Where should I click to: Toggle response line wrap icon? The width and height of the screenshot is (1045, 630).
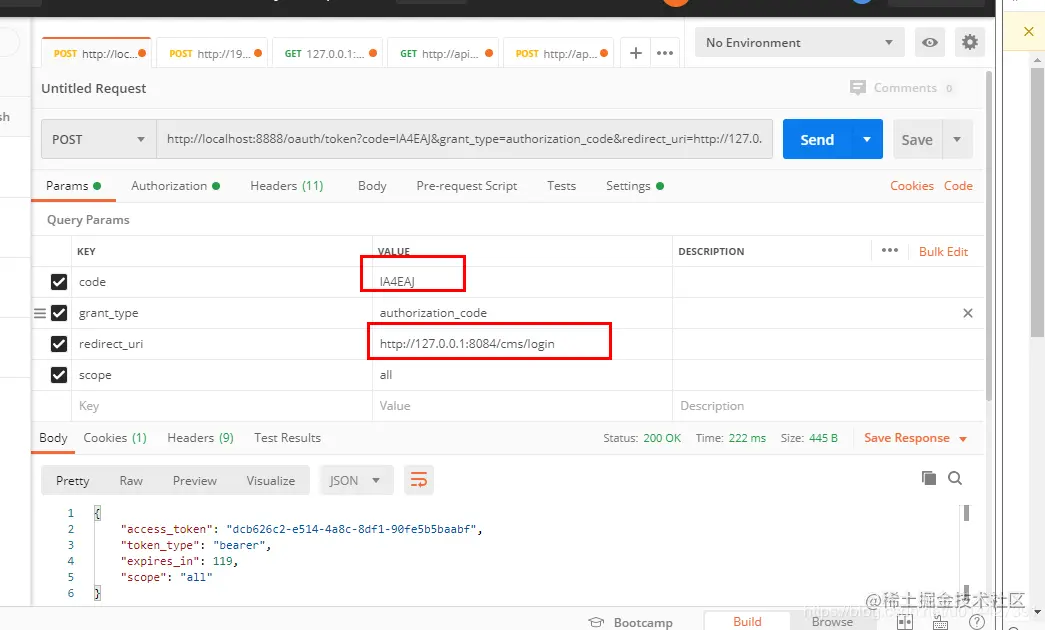pos(419,480)
